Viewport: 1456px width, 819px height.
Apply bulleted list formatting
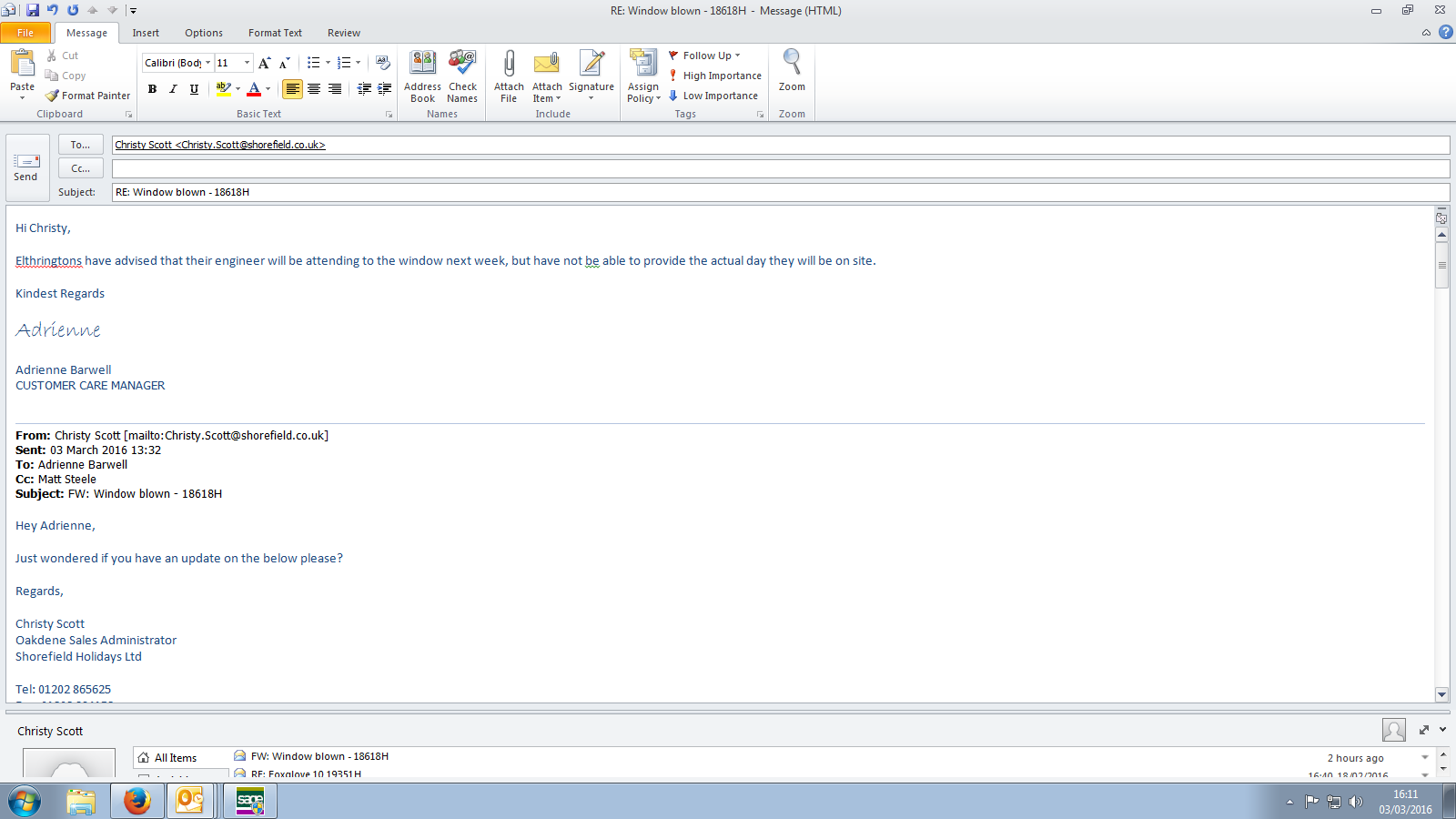tap(313, 63)
